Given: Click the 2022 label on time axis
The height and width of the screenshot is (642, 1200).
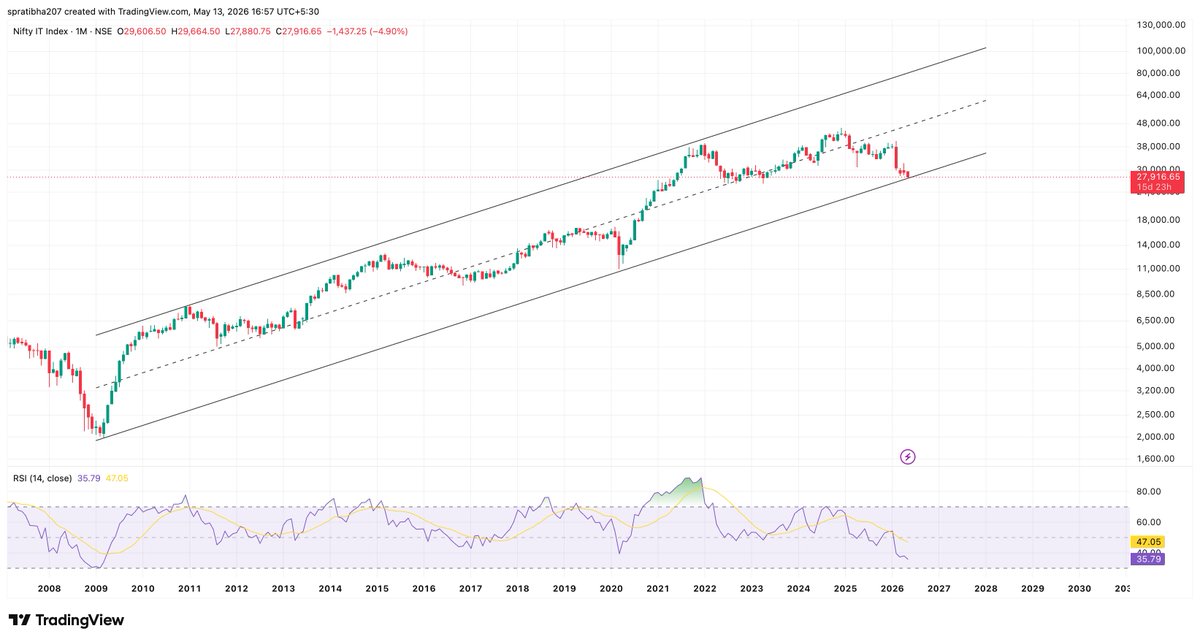Looking at the screenshot, I should click(x=705, y=590).
